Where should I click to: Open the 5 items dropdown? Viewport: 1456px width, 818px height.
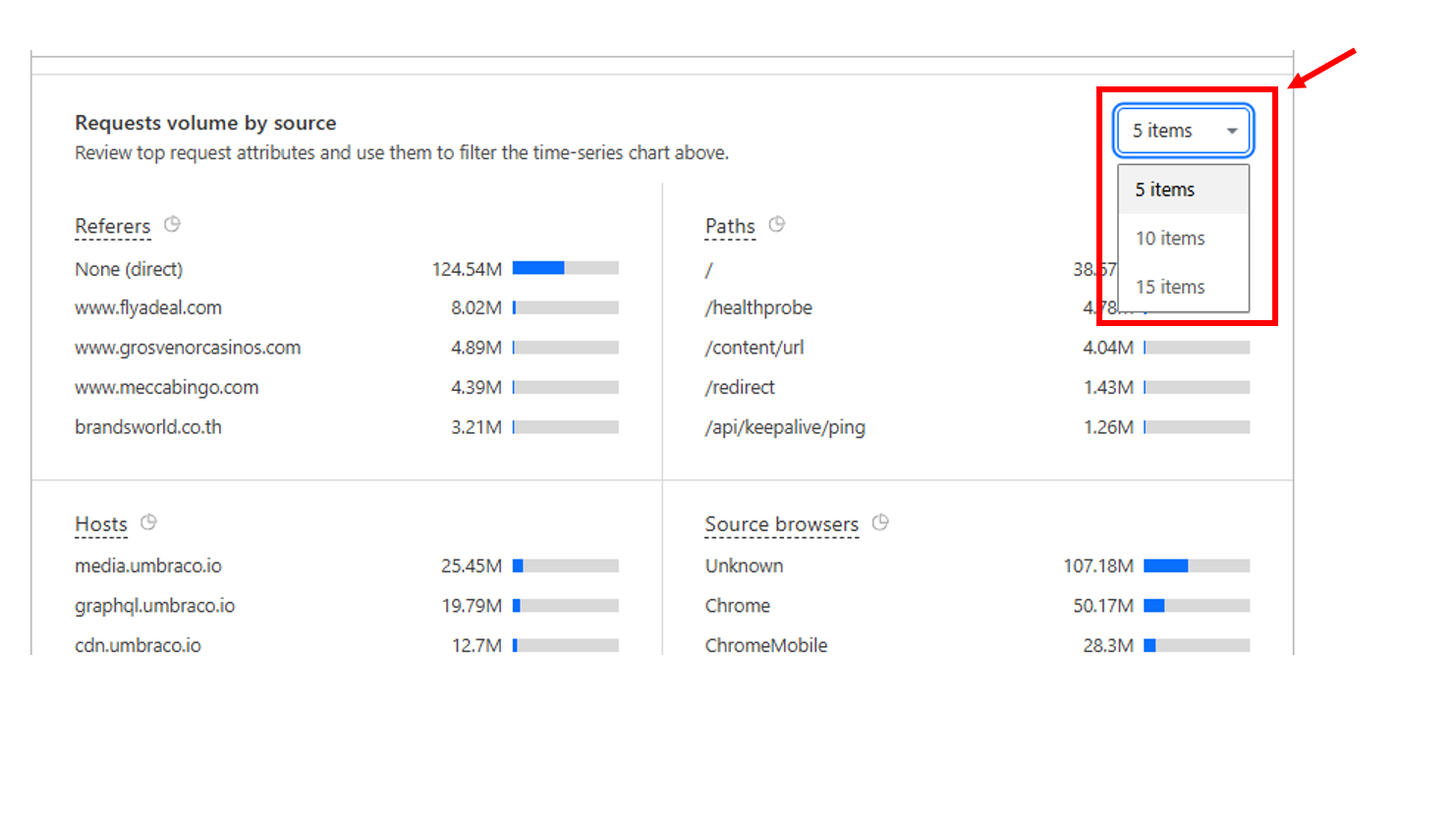1182,131
